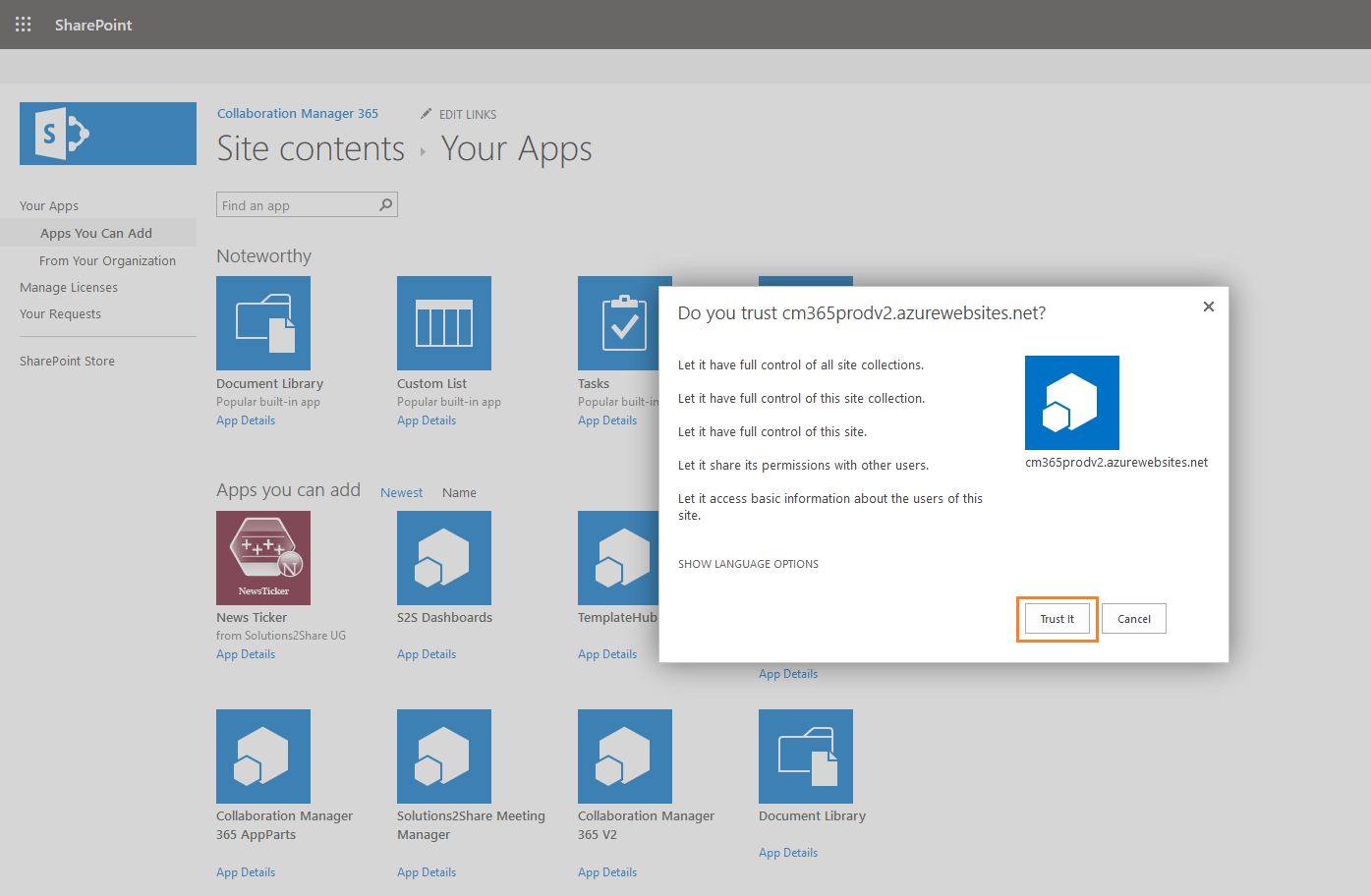Click the 'Apps you can add' heading

pyautogui.click(x=288, y=490)
